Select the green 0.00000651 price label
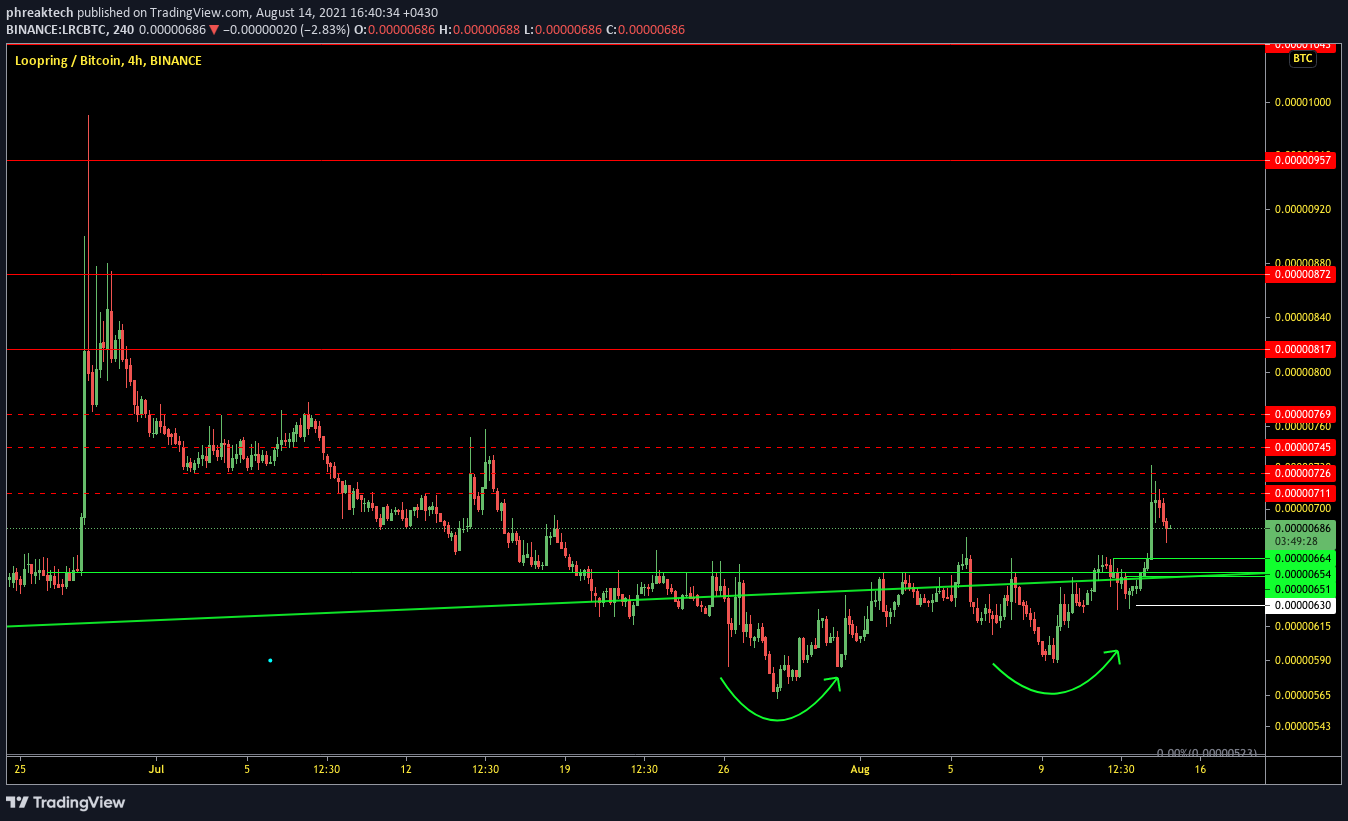This screenshot has width=1348, height=821. (x=1300, y=589)
